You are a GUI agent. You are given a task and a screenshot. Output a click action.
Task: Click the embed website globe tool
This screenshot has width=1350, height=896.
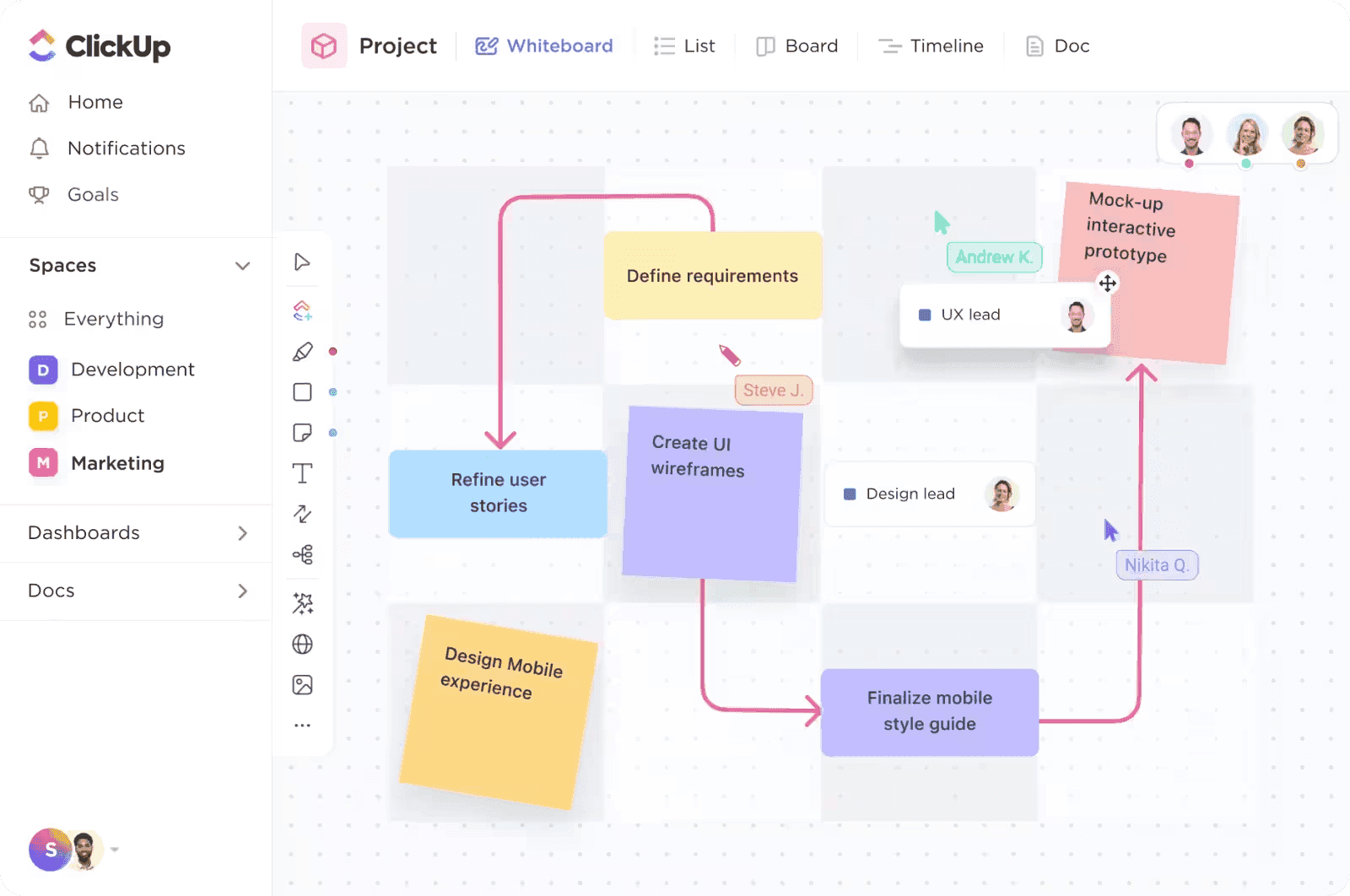302,644
